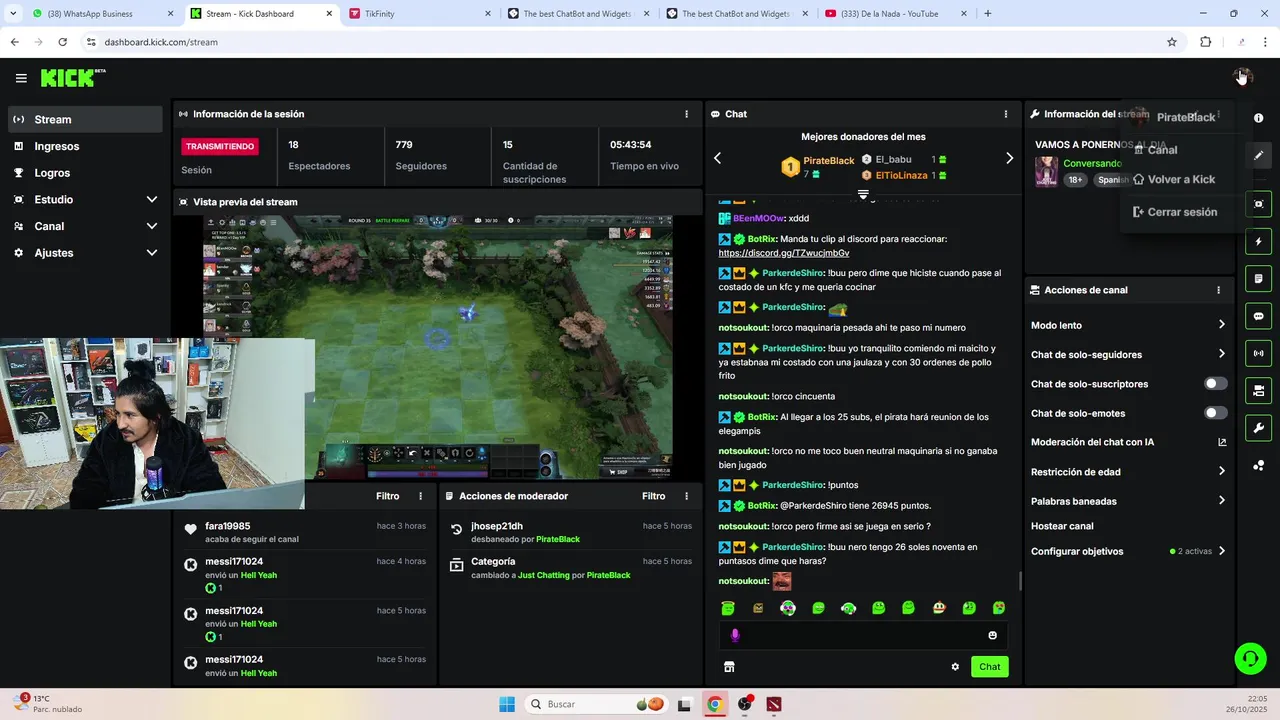Expand the Estudio sidebar section

point(85,199)
